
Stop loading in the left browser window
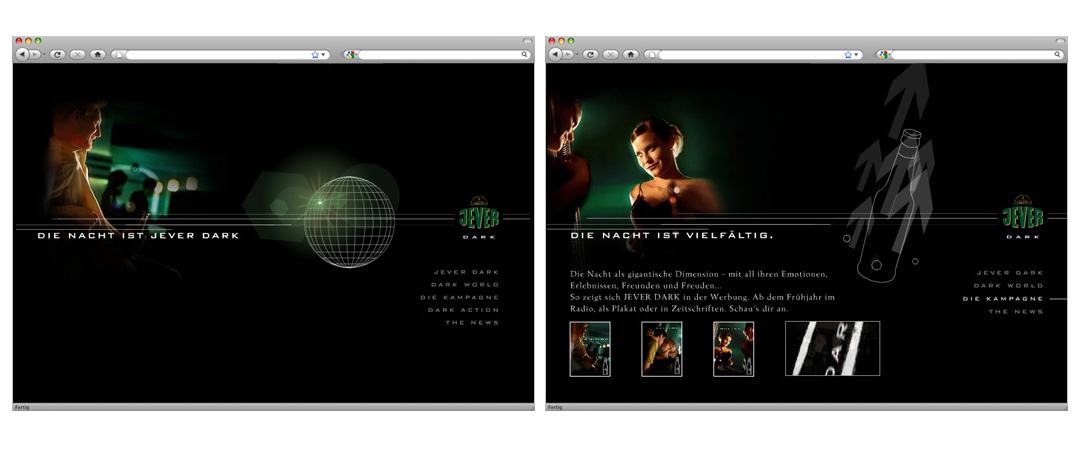(x=78, y=54)
